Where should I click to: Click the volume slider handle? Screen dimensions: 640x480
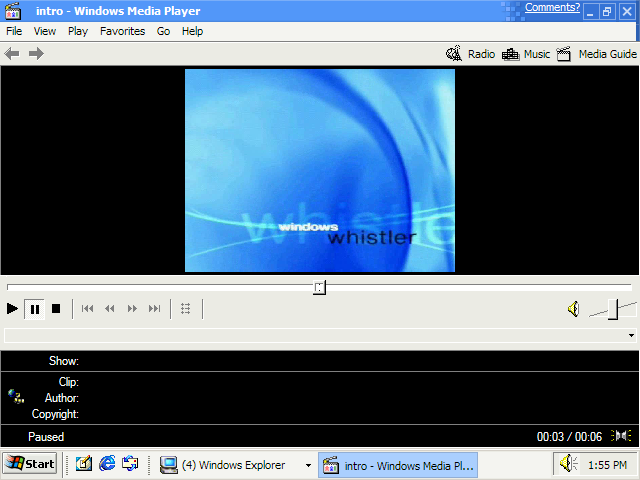[x=613, y=309]
